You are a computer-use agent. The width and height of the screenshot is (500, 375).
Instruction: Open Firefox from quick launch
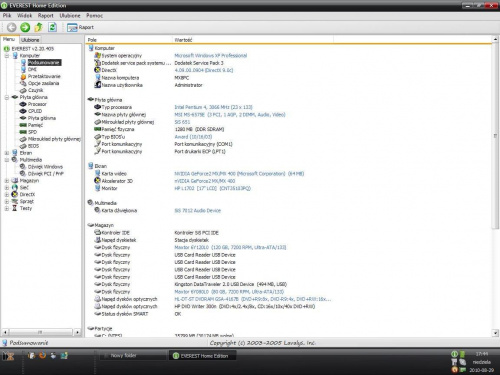point(42,356)
